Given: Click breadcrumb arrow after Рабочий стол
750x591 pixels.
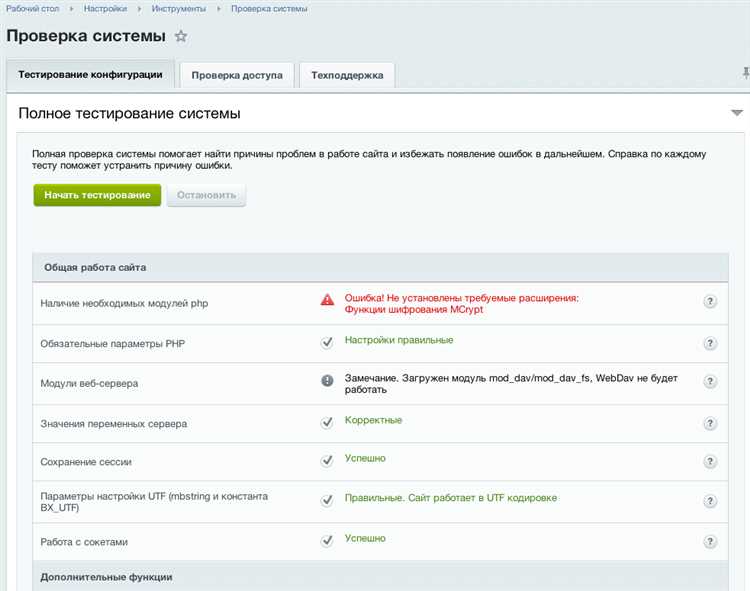Looking at the screenshot, I should (x=71, y=9).
